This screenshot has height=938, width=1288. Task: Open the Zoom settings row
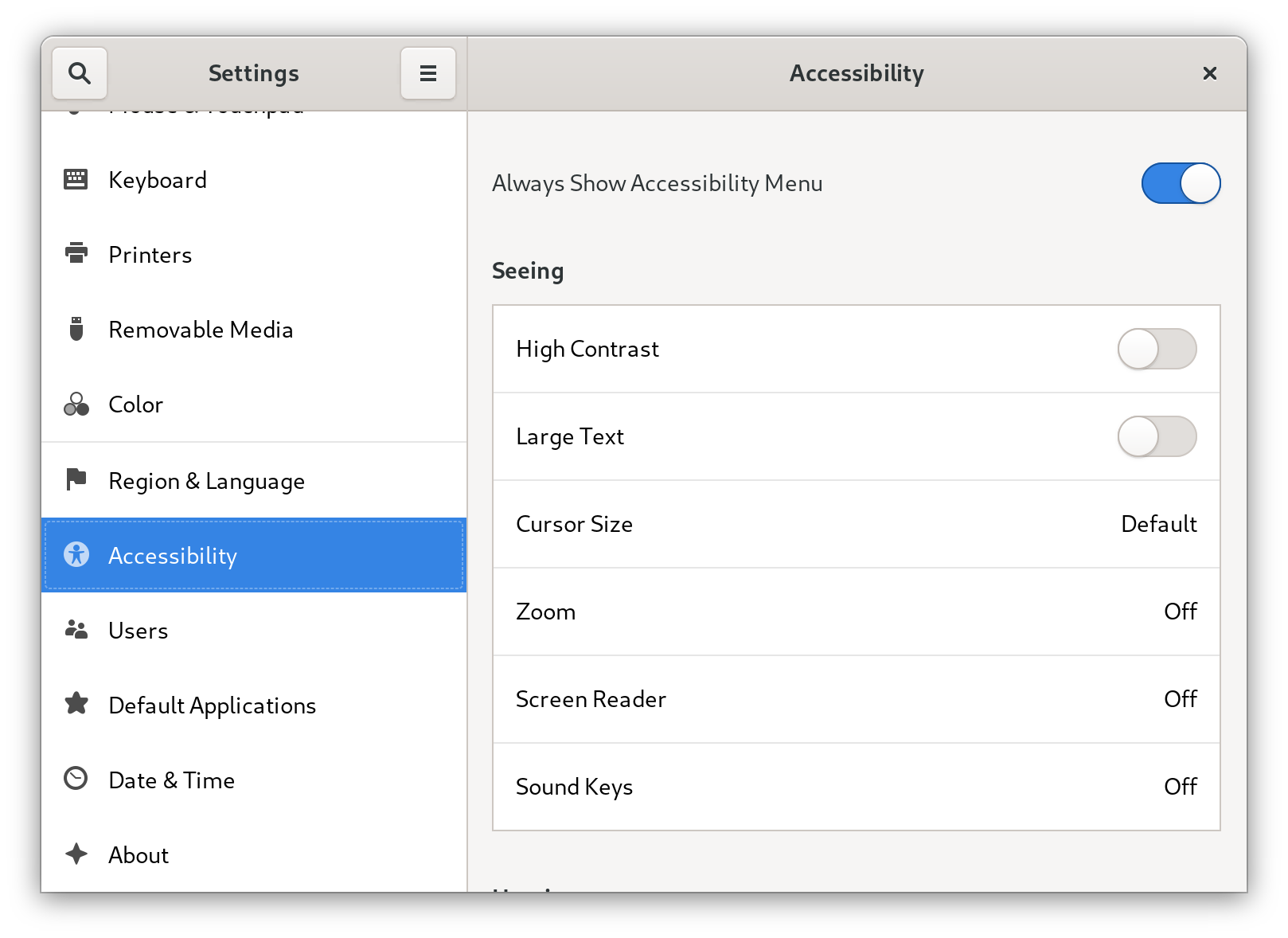tap(857, 612)
